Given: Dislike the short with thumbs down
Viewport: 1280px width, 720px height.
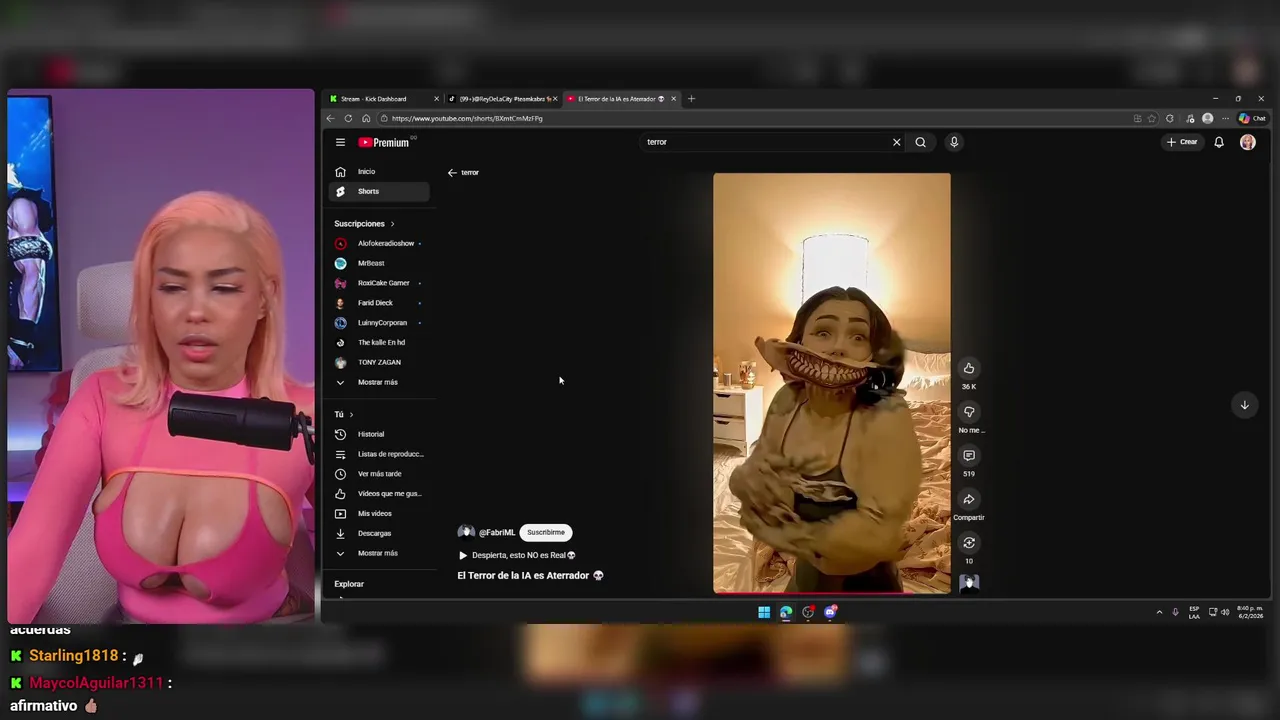Looking at the screenshot, I should coord(968,412).
